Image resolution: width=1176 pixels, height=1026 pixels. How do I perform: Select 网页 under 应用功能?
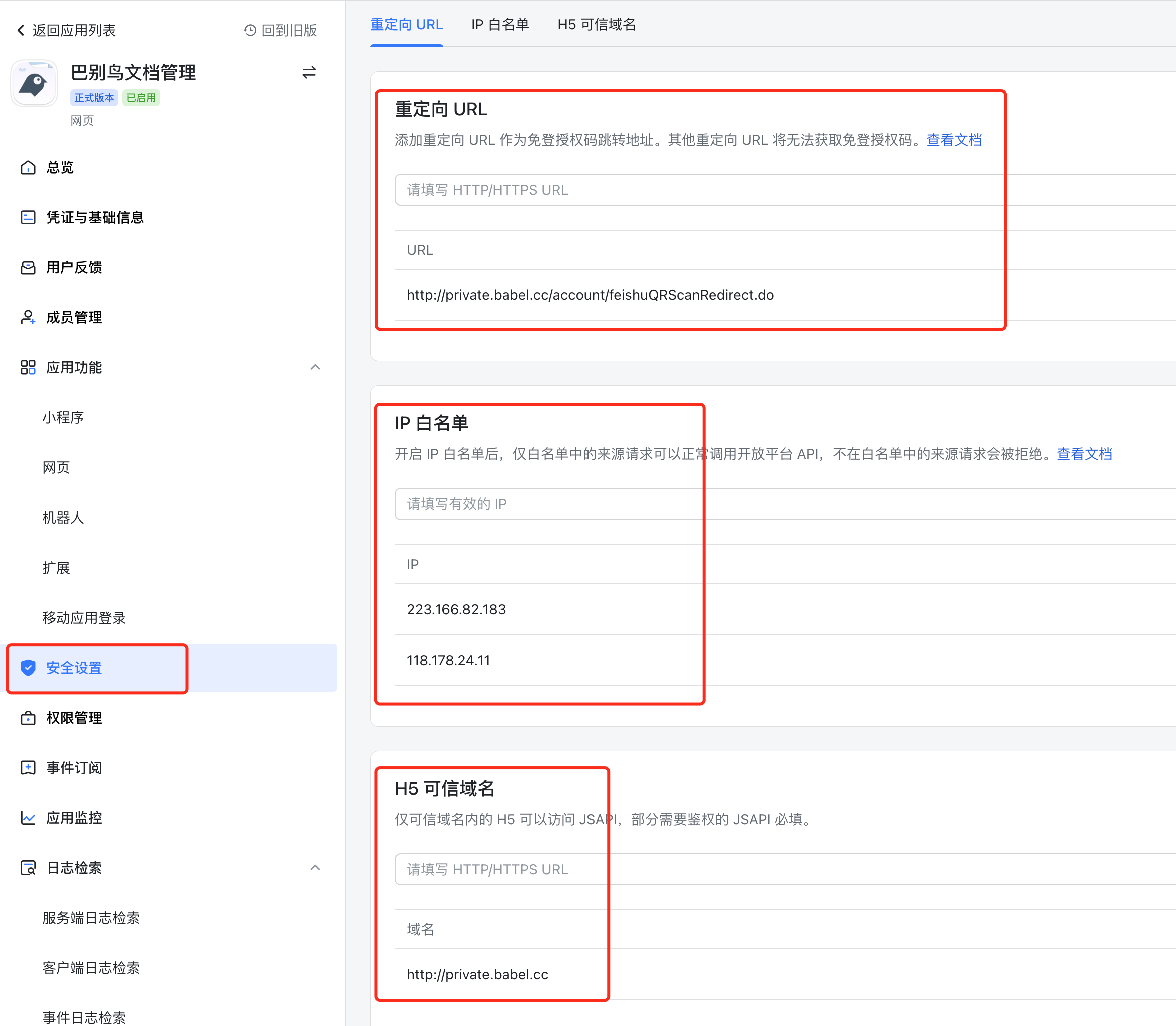tap(56, 467)
